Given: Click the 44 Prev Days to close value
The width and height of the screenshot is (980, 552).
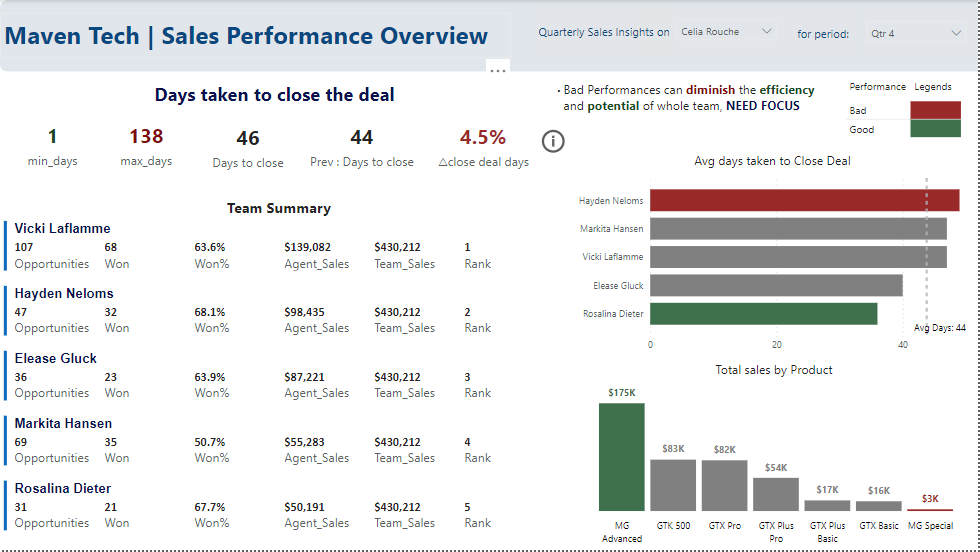Looking at the screenshot, I should pos(361,137).
